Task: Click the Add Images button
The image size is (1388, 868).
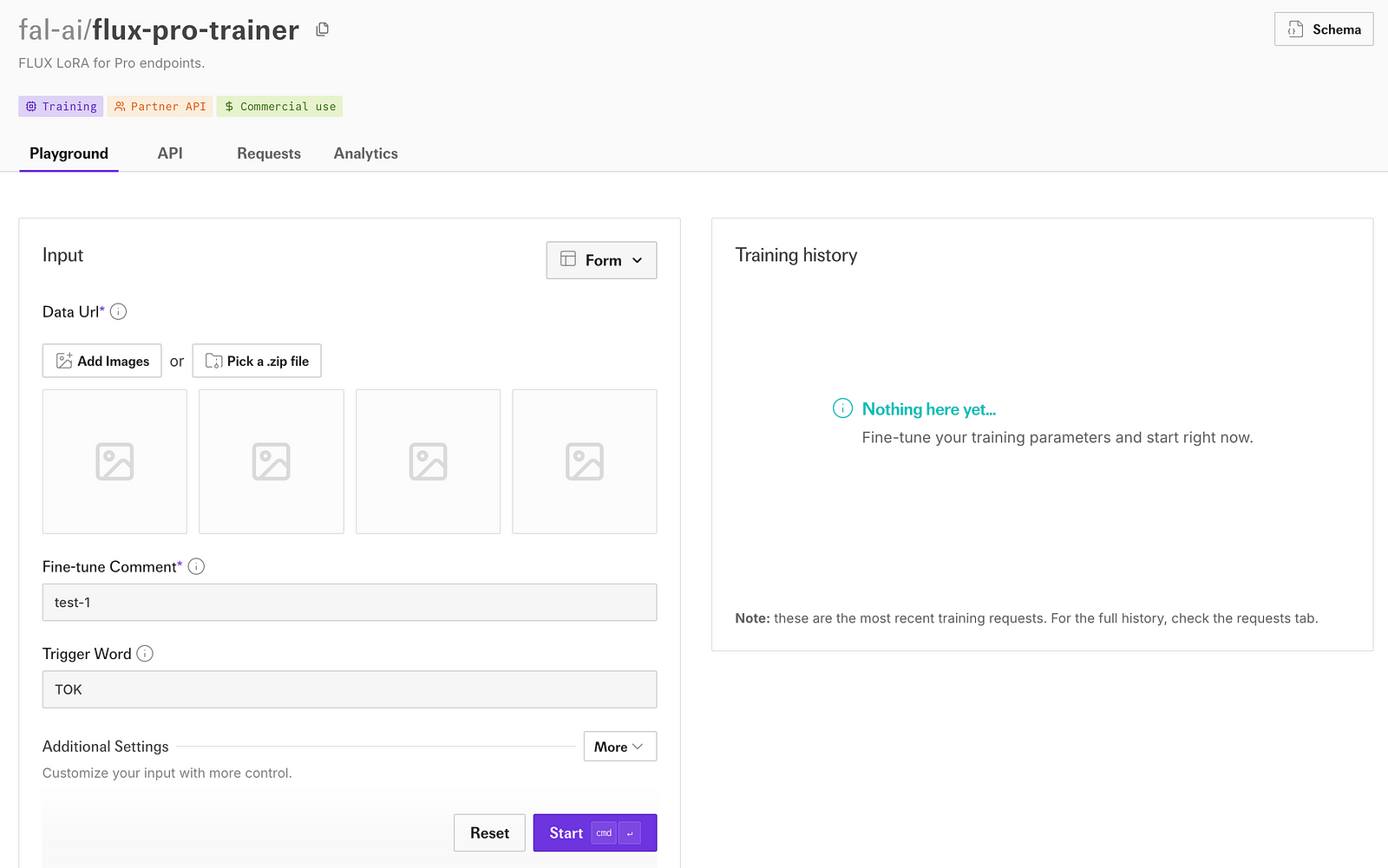Action: tap(102, 361)
